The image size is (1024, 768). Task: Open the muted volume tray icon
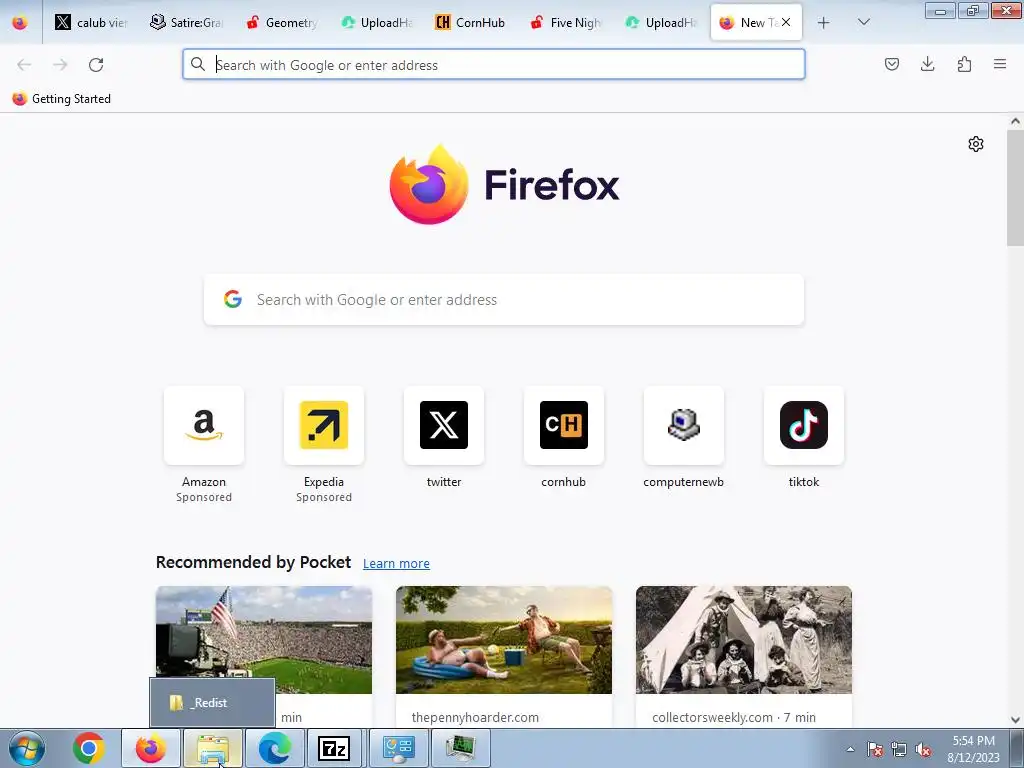923,749
